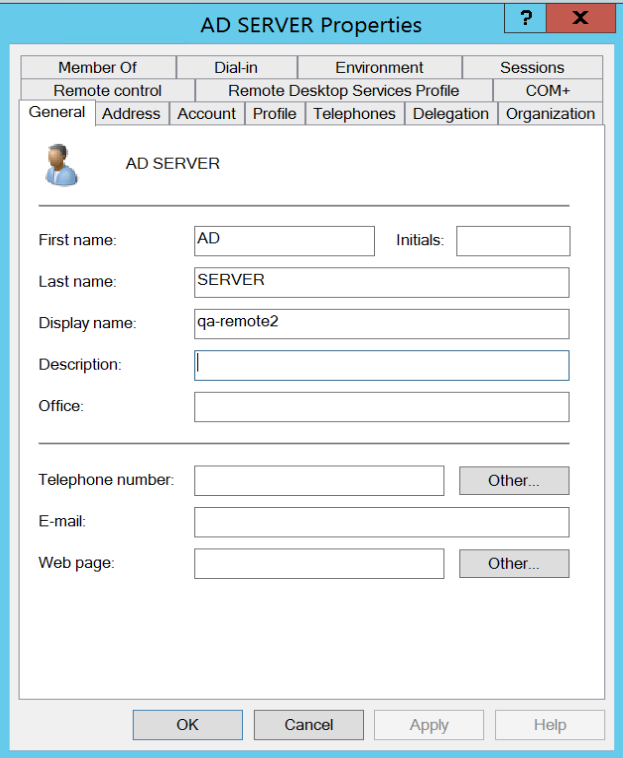Click the AD SERVER user avatar icon
This screenshot has width=623, height=758.
(x=61, y=164)
